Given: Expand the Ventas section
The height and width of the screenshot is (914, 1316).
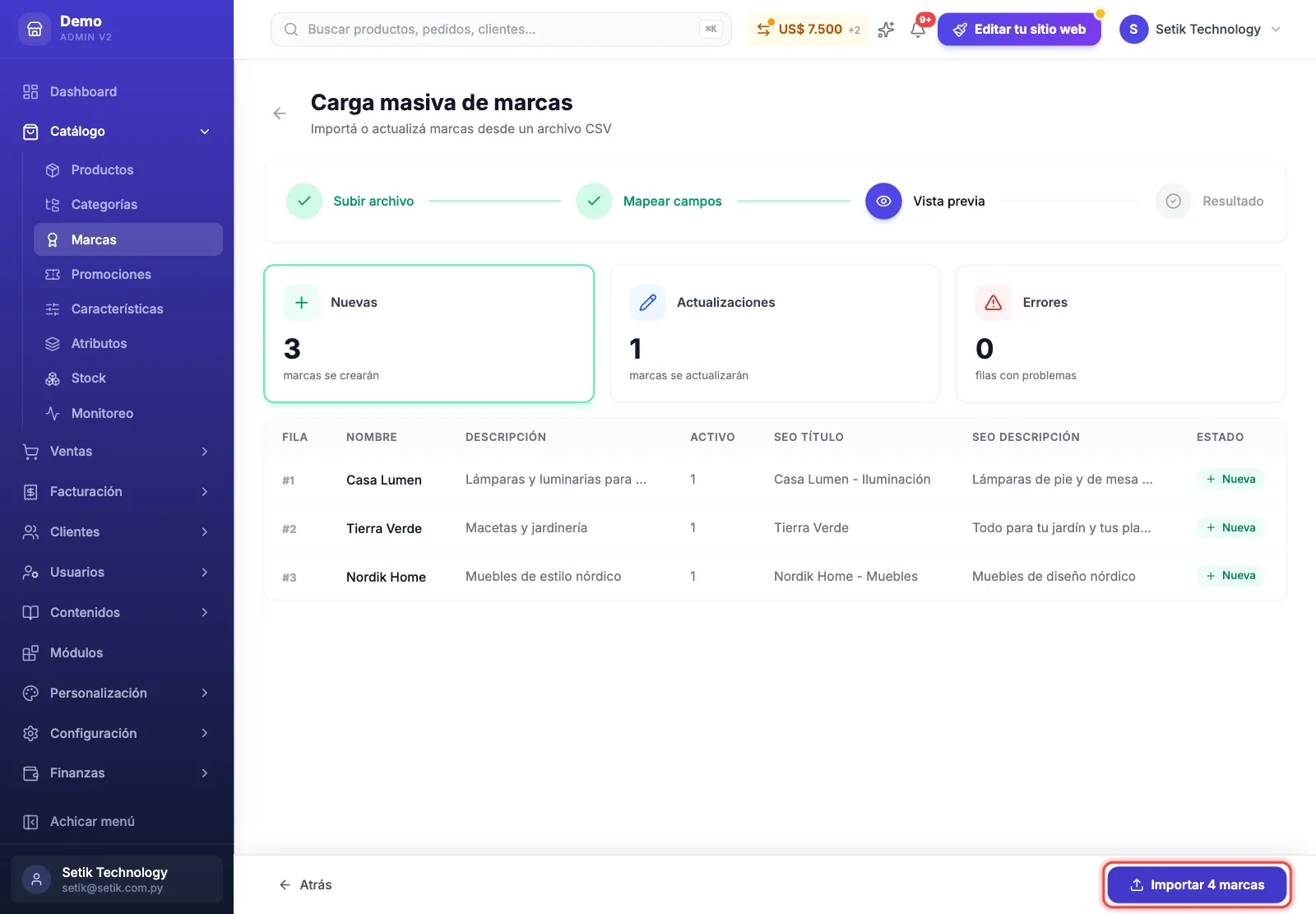Looking at the screenshot, I should (x=117, y=452).
